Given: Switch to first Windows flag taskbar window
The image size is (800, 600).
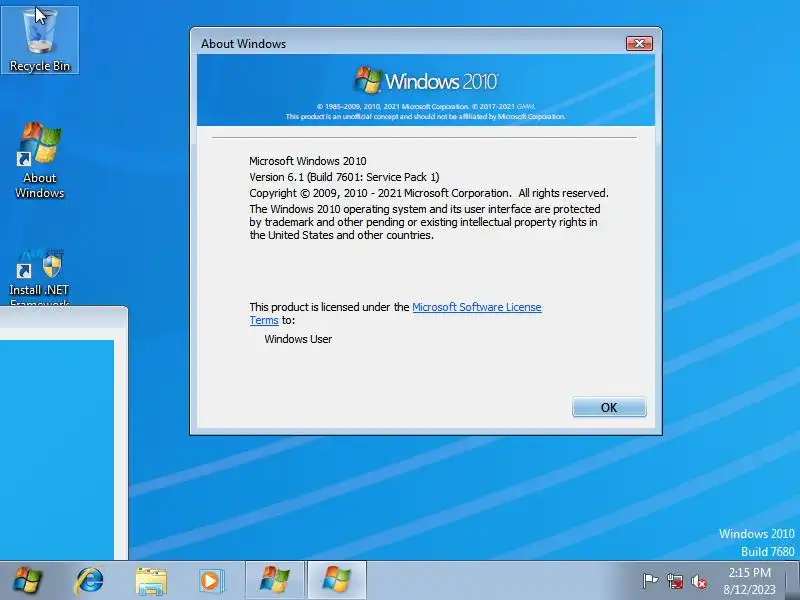Looking at the screenshot, I should tap(275, 580).
